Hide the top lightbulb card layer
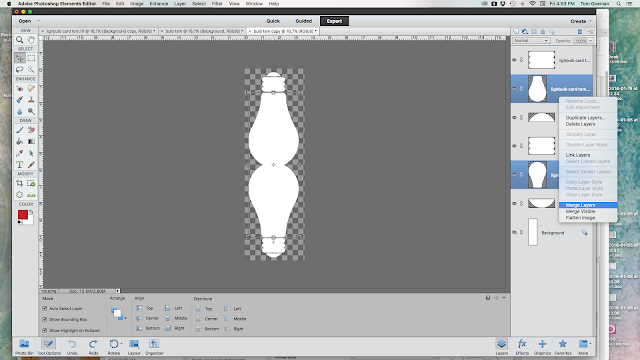Viewport: 640px width, 360px height. click(x=514, y=60)
